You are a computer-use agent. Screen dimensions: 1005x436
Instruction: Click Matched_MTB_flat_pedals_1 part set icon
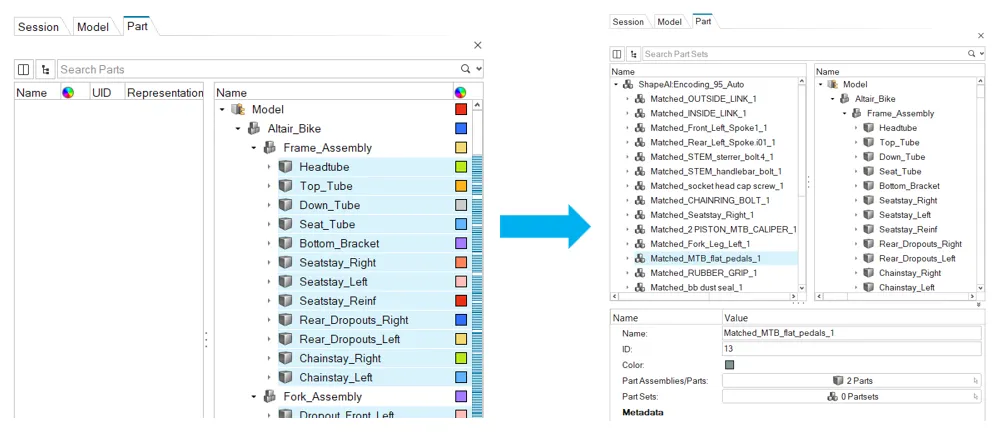pos(640,258)
